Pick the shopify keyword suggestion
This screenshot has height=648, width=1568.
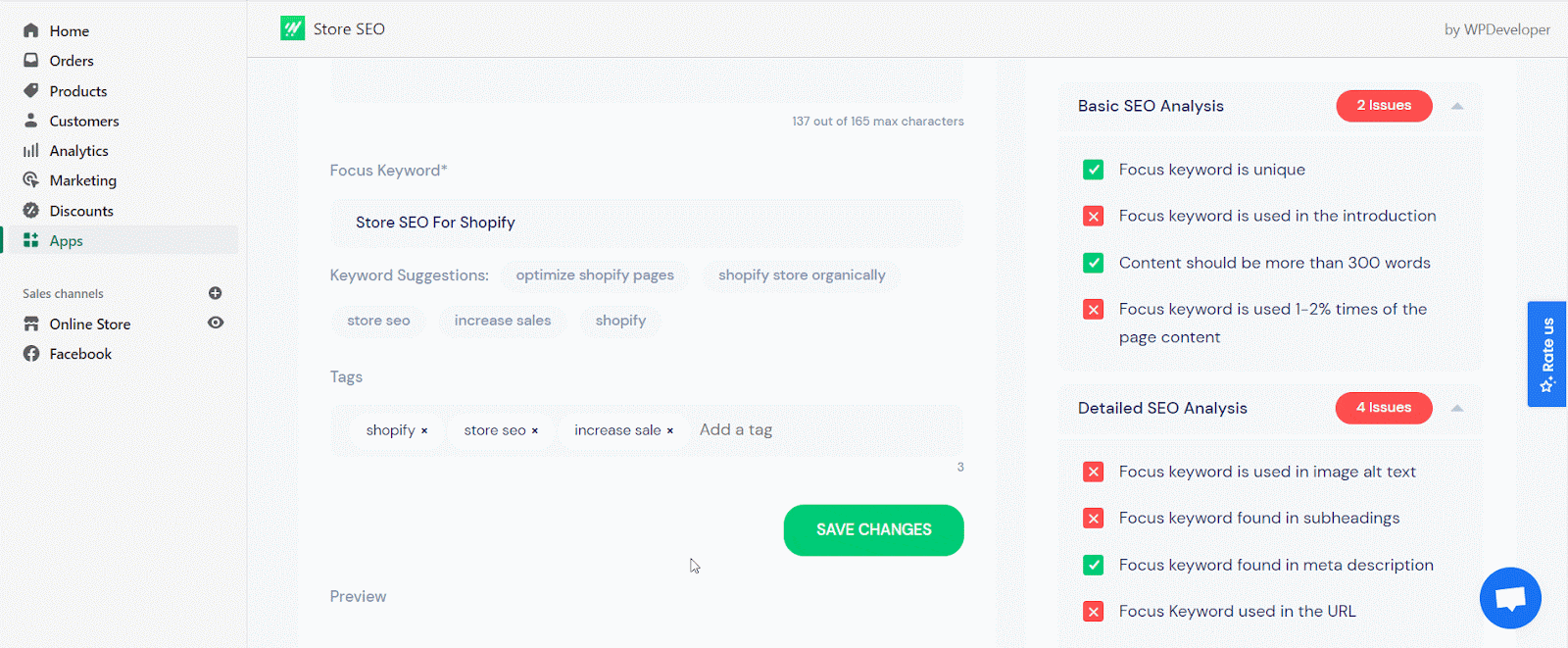[x=620, y=321]
